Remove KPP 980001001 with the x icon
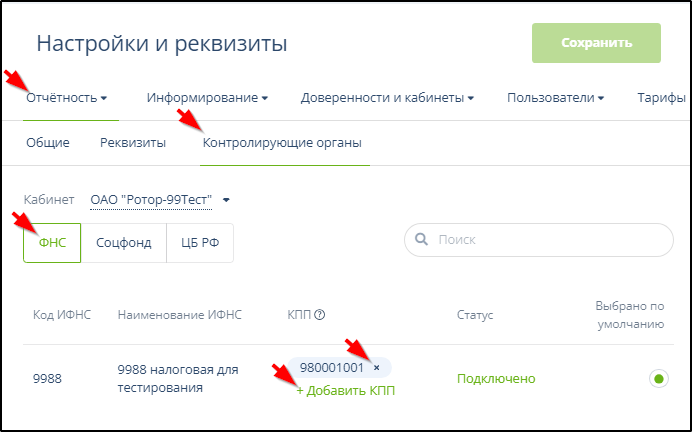 coord(376,368)
